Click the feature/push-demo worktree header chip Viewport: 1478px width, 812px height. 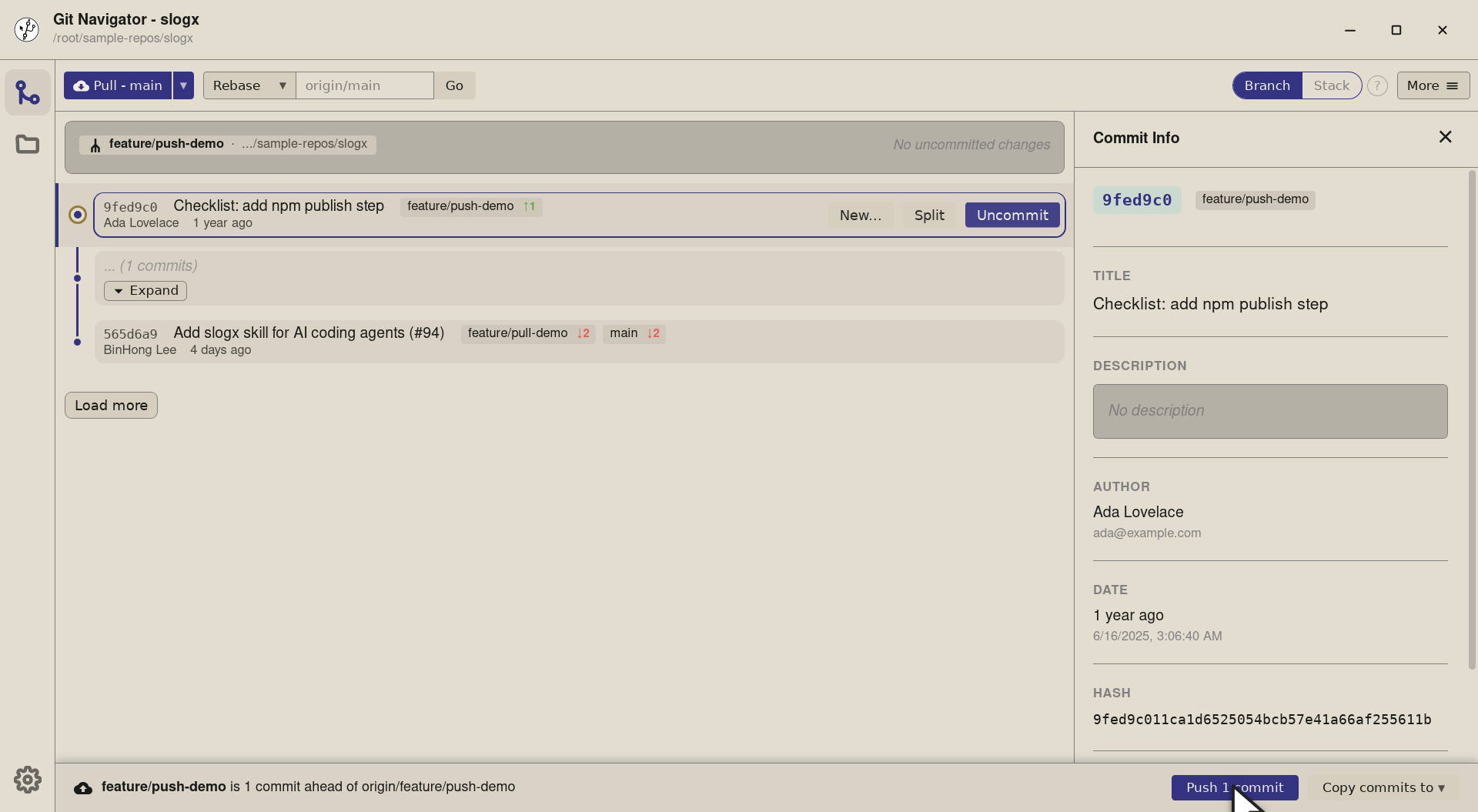228,144
